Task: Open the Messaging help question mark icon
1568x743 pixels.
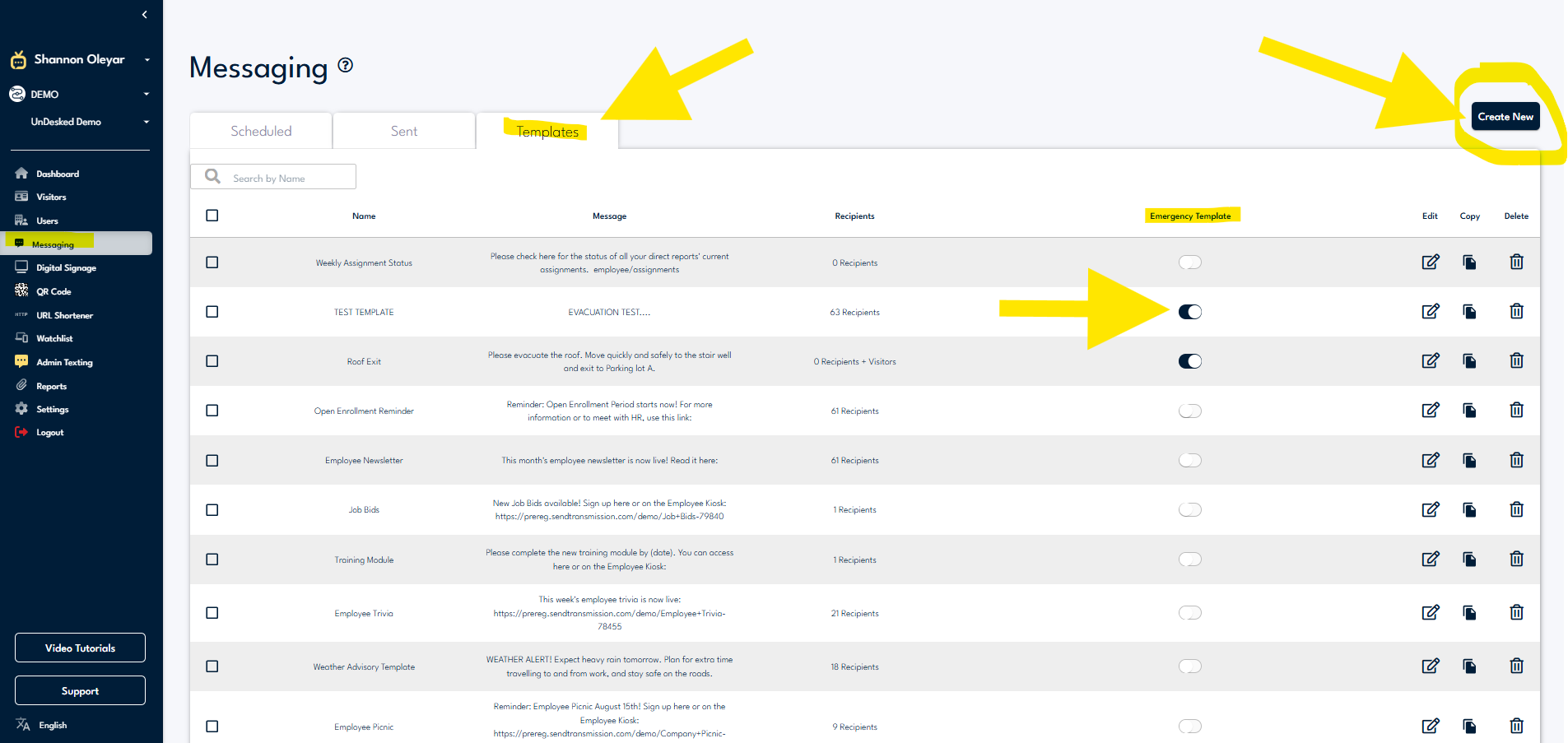Action: (346, 66)
